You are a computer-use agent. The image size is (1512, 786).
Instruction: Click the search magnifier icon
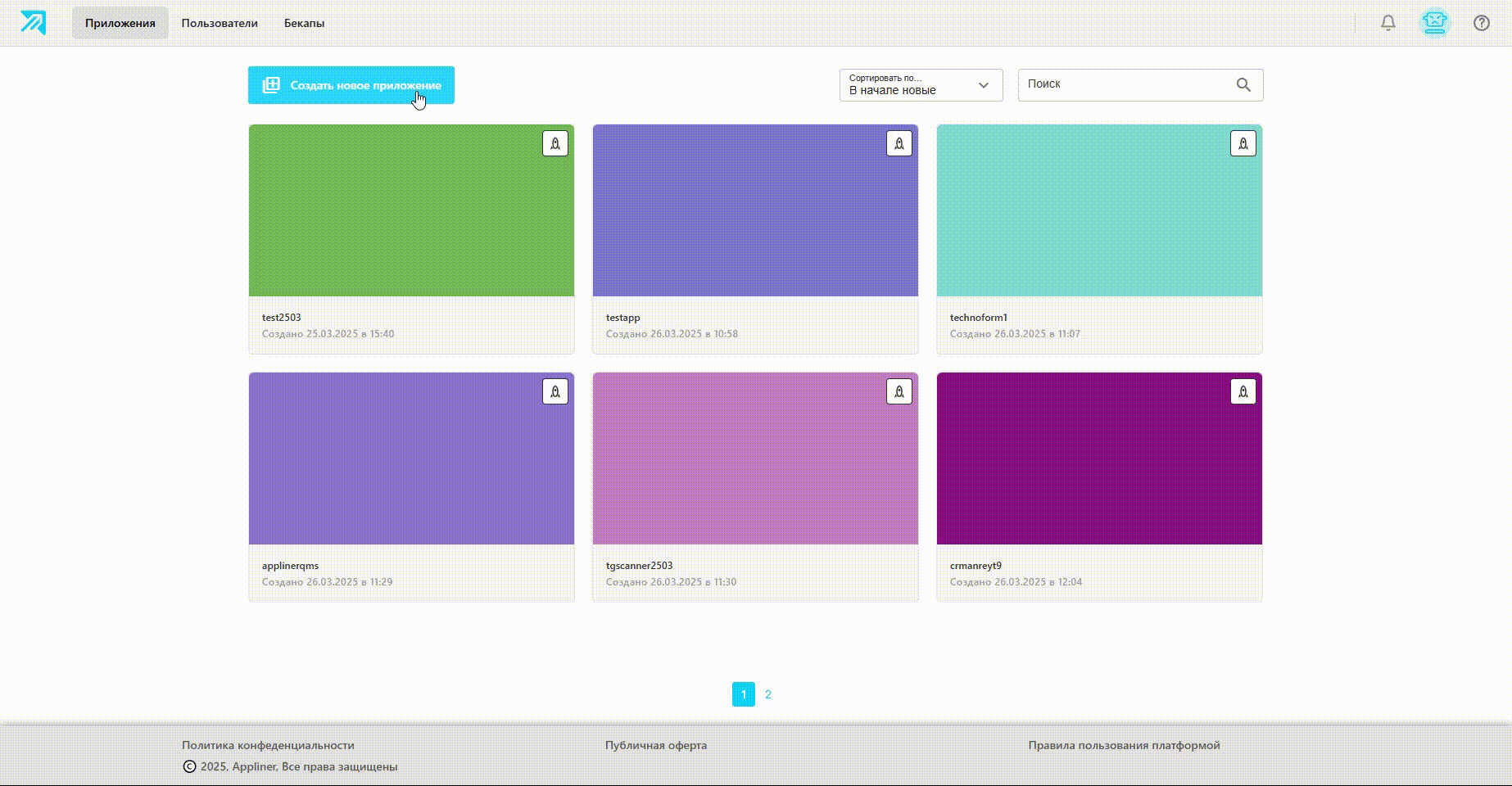tap(1243, 85)
